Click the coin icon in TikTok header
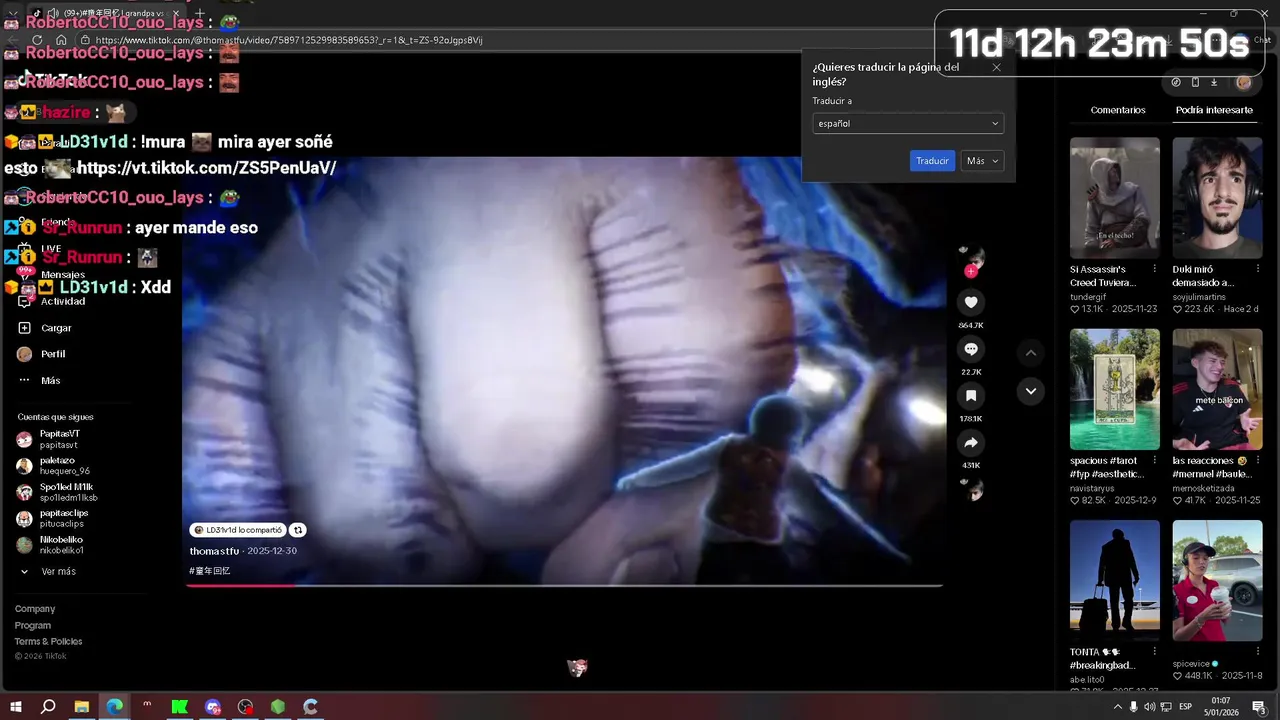The height and width of the screenshot is (720, 1280). [x=1176, y=82]
